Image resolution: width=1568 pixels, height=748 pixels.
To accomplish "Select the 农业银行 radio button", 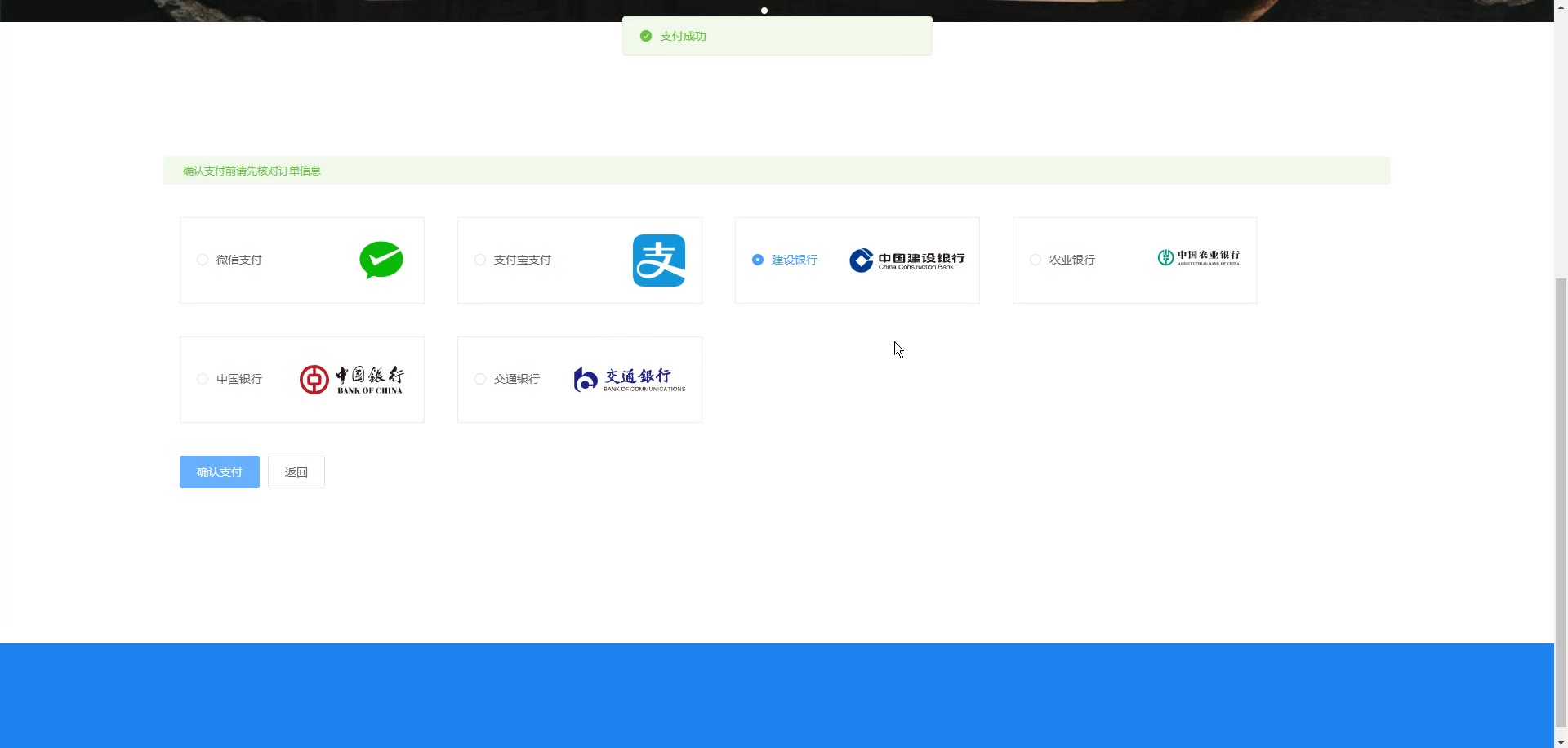I will click(x=1036, y=260).
